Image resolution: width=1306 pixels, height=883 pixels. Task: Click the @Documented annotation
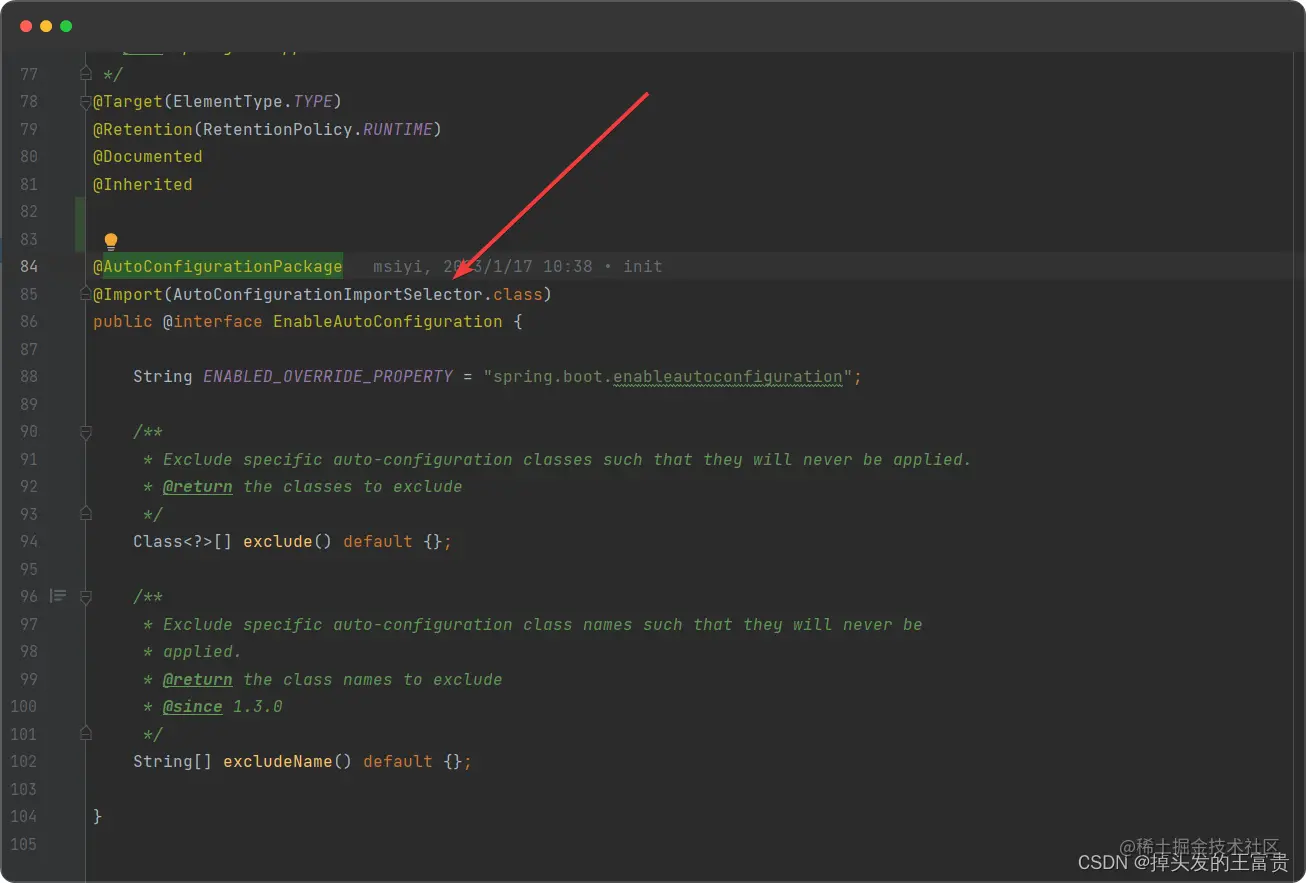click(x=148, y=156)
